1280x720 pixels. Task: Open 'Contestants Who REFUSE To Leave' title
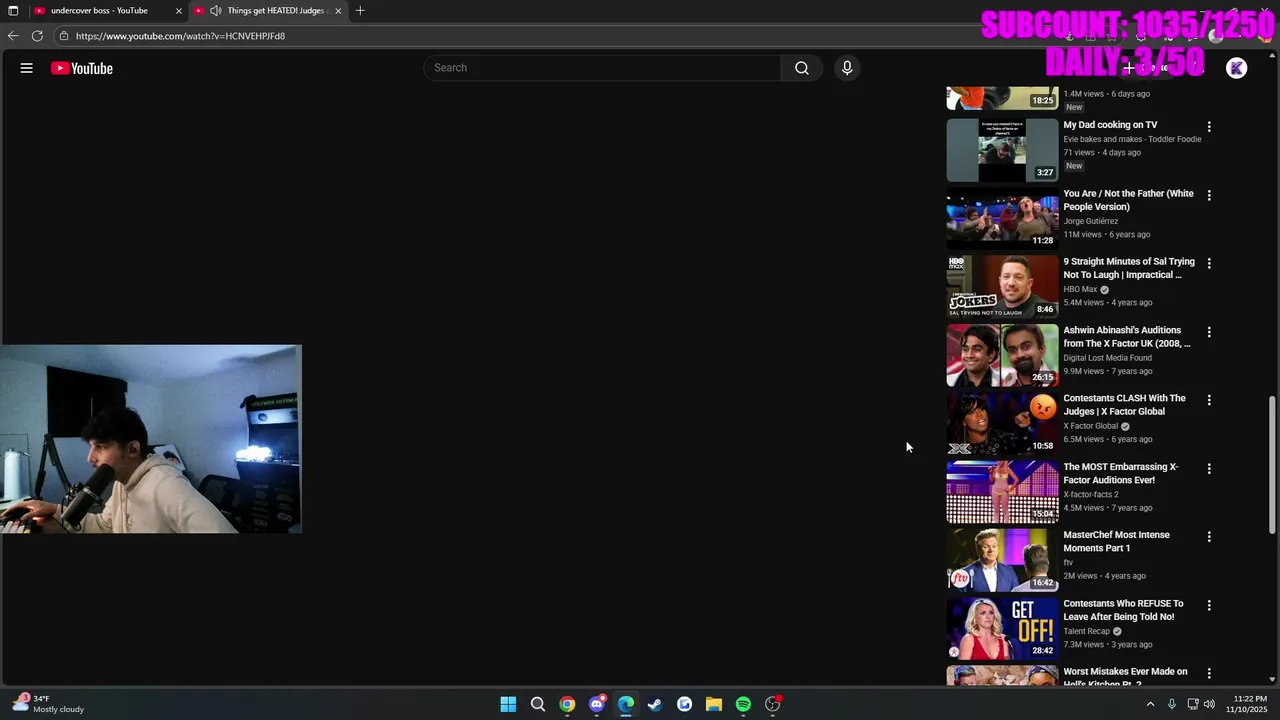pos(1123,610)
